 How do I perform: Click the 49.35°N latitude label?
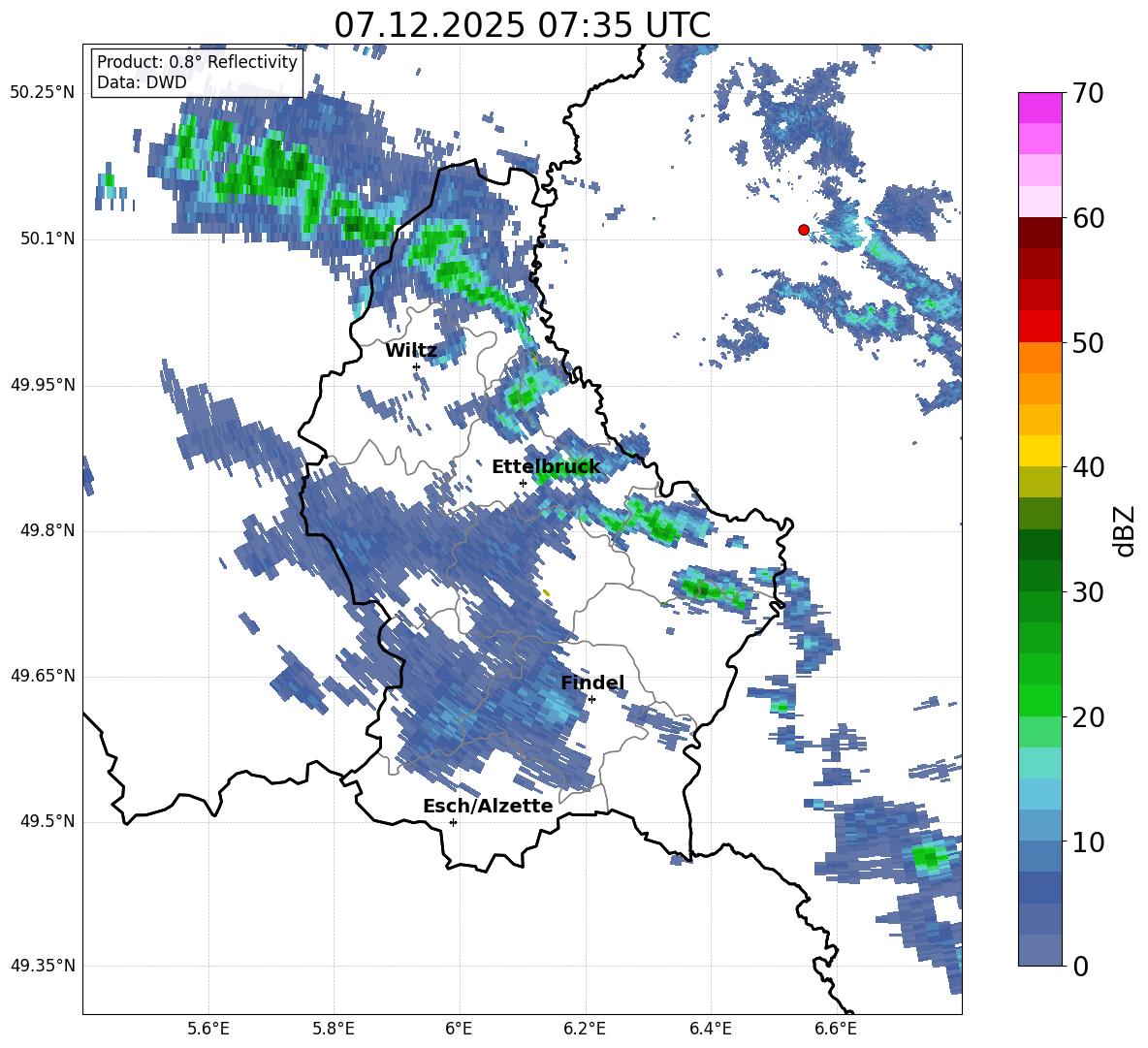43,966
